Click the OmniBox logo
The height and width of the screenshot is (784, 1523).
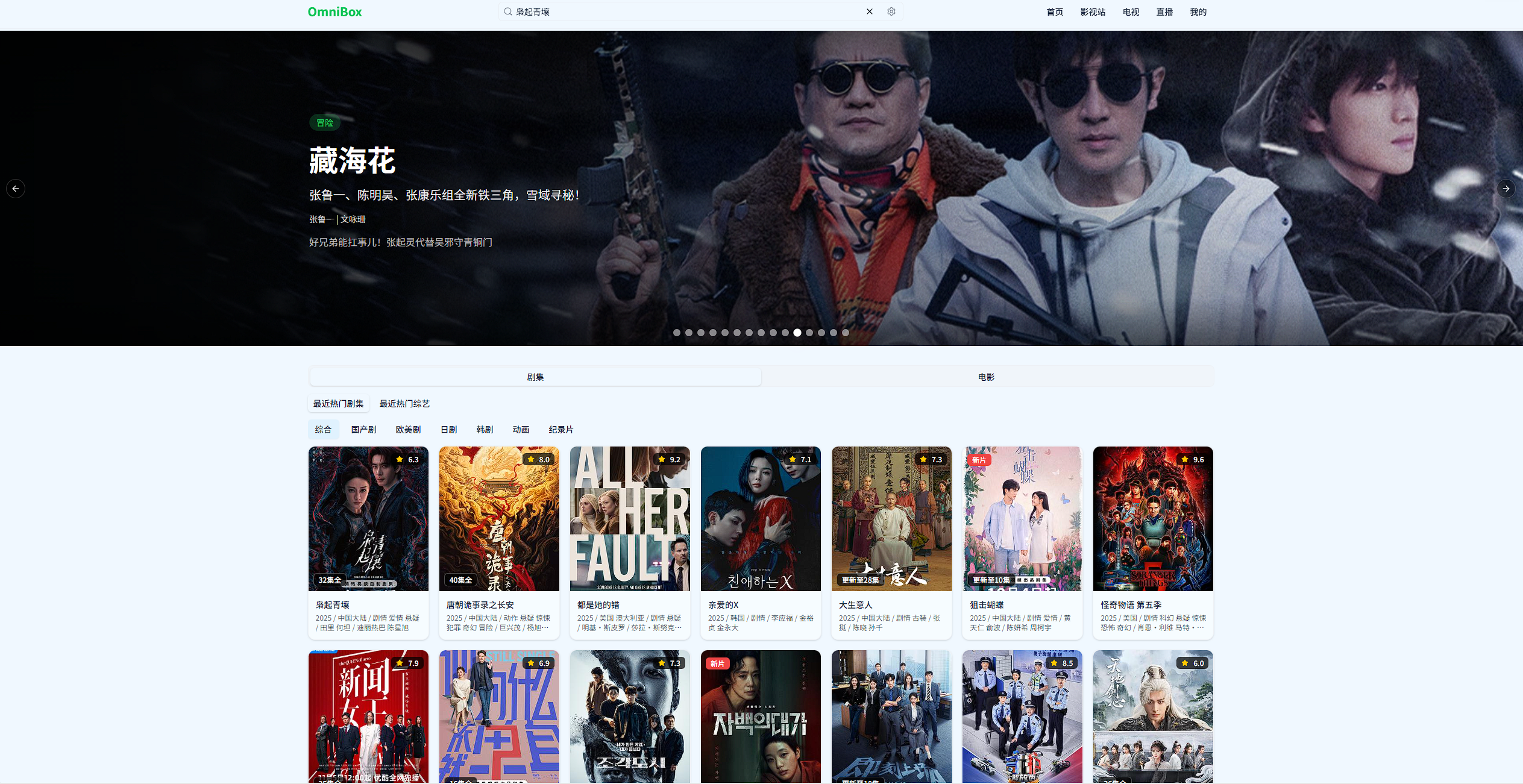[334, 12]
